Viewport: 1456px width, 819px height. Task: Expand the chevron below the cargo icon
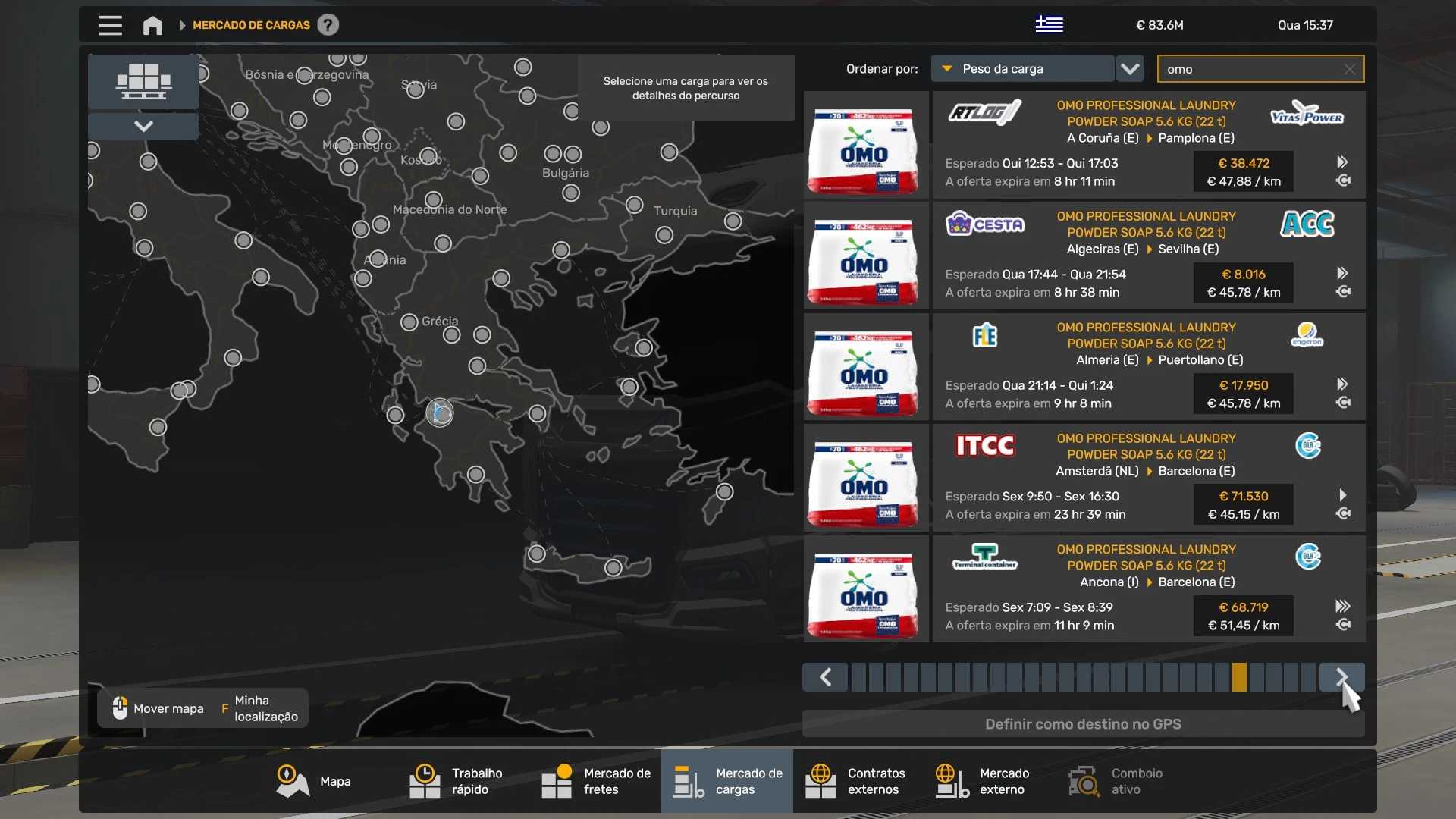[x=143, y=126]
